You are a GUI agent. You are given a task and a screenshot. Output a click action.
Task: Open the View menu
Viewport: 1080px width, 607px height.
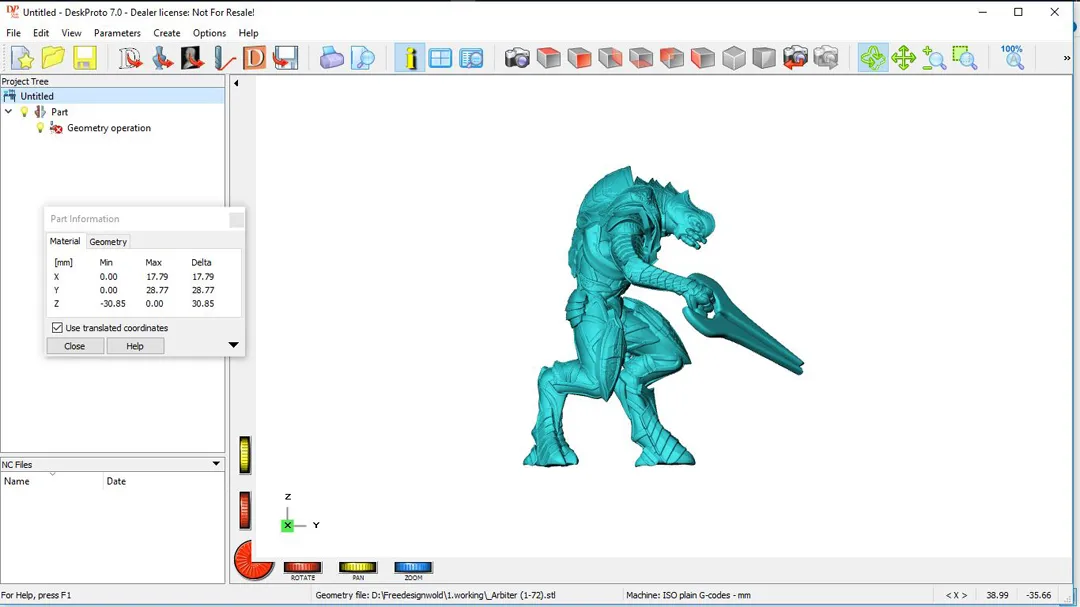(x=71, y=33)
